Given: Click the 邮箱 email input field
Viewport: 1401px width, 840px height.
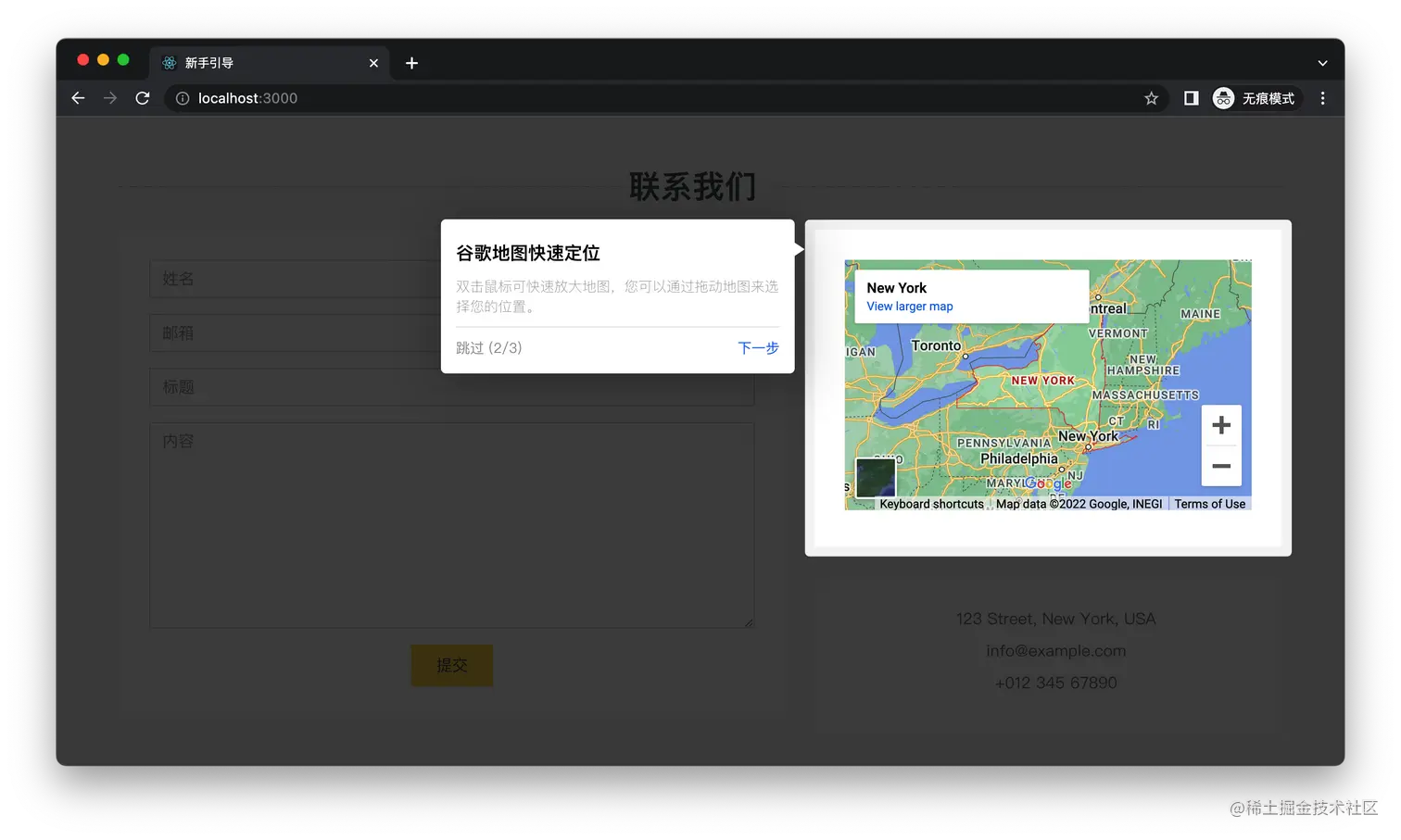Looking at the screenshot, I should click(x=451, y=332).
